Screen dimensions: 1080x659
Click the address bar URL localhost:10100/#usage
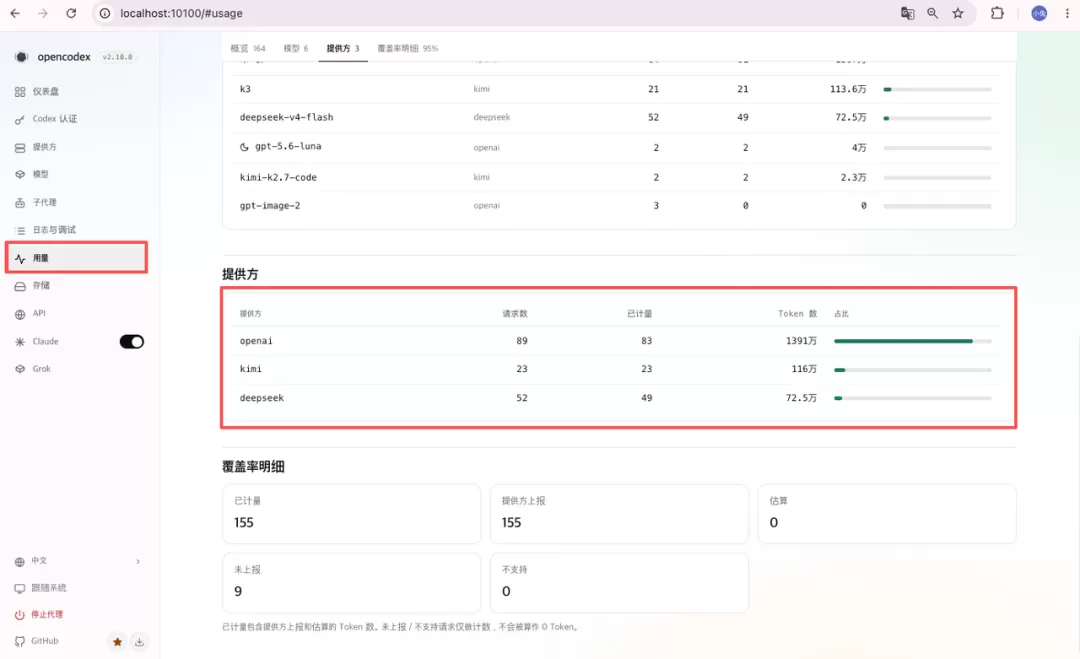pos(181,13)
